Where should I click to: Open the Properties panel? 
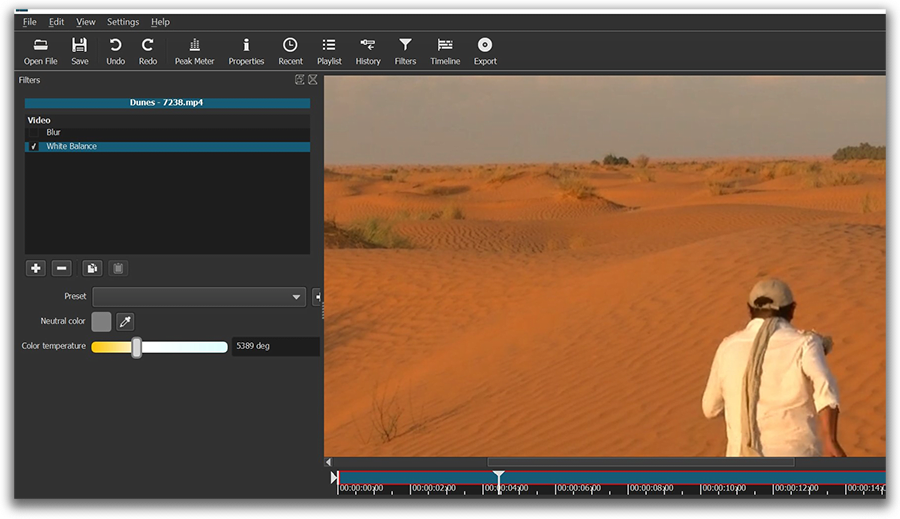pyautogui.click(x=246, y=51)
